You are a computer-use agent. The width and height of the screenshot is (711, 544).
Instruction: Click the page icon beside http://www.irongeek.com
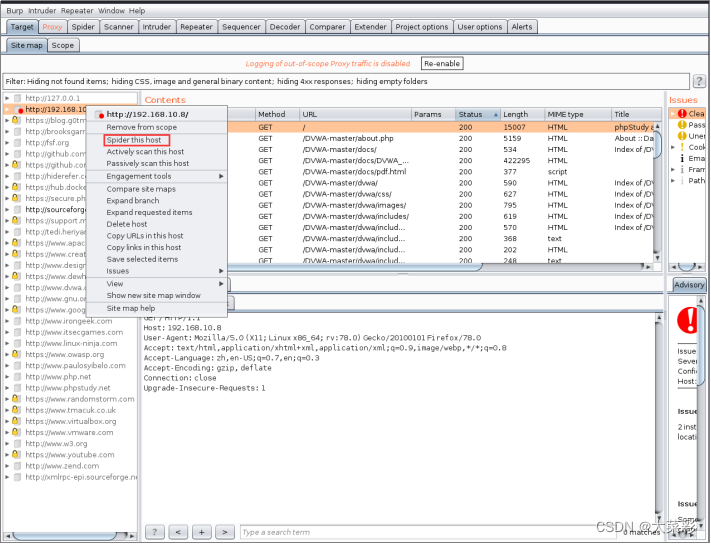pyautogui.click(x=17, y=321)
